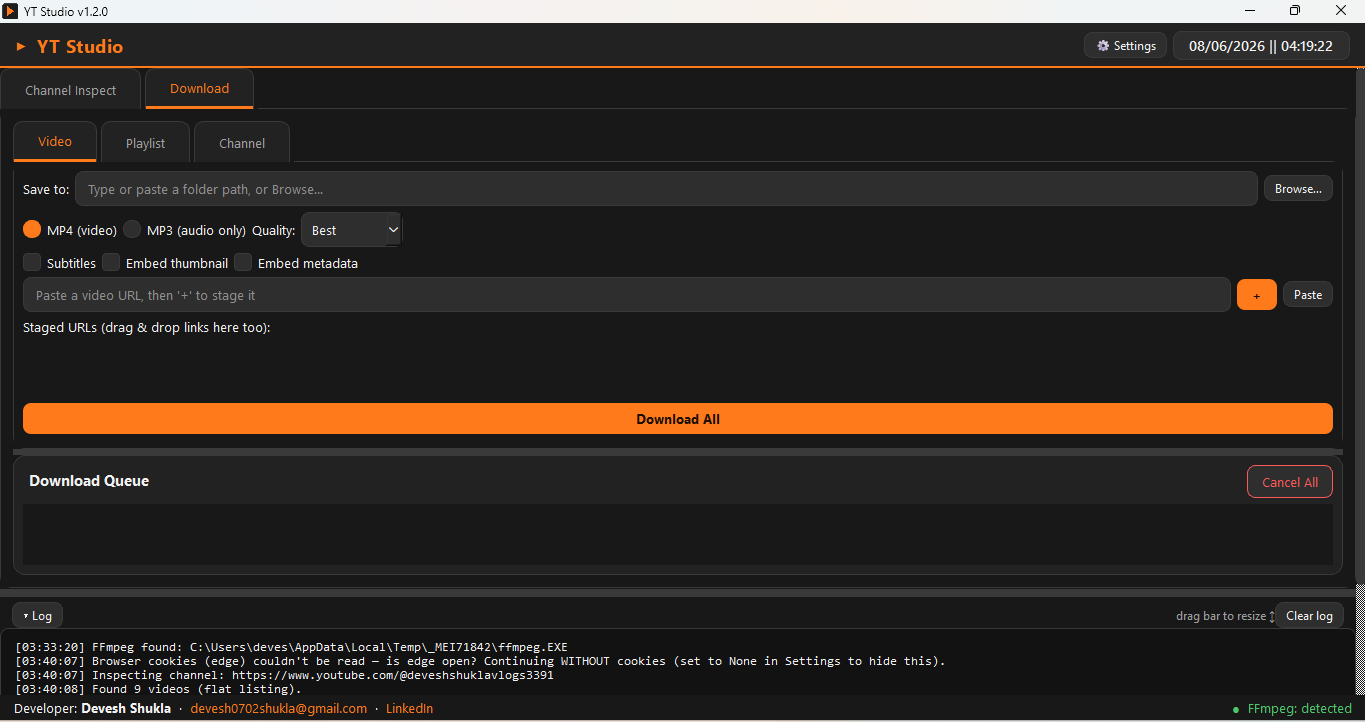
Task: Click the date and time display
Action: 1261,46
